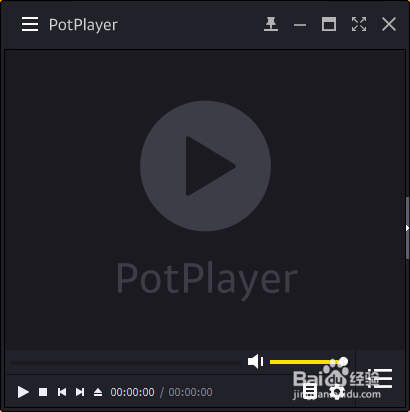Open the PotPlayer main menu hamburger icon

pos(30,24)
